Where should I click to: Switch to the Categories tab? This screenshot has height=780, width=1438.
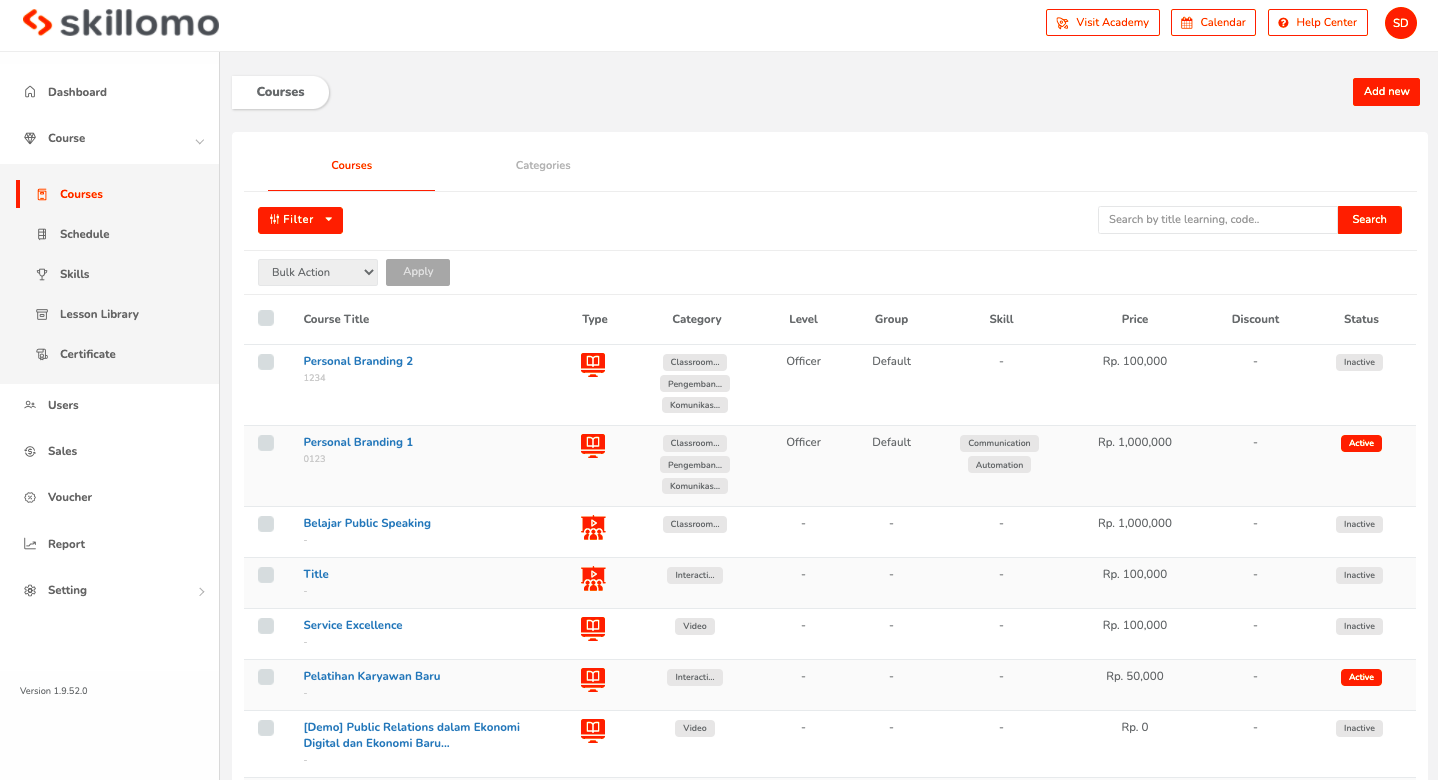pyautogui.click(x=543, y=165)
